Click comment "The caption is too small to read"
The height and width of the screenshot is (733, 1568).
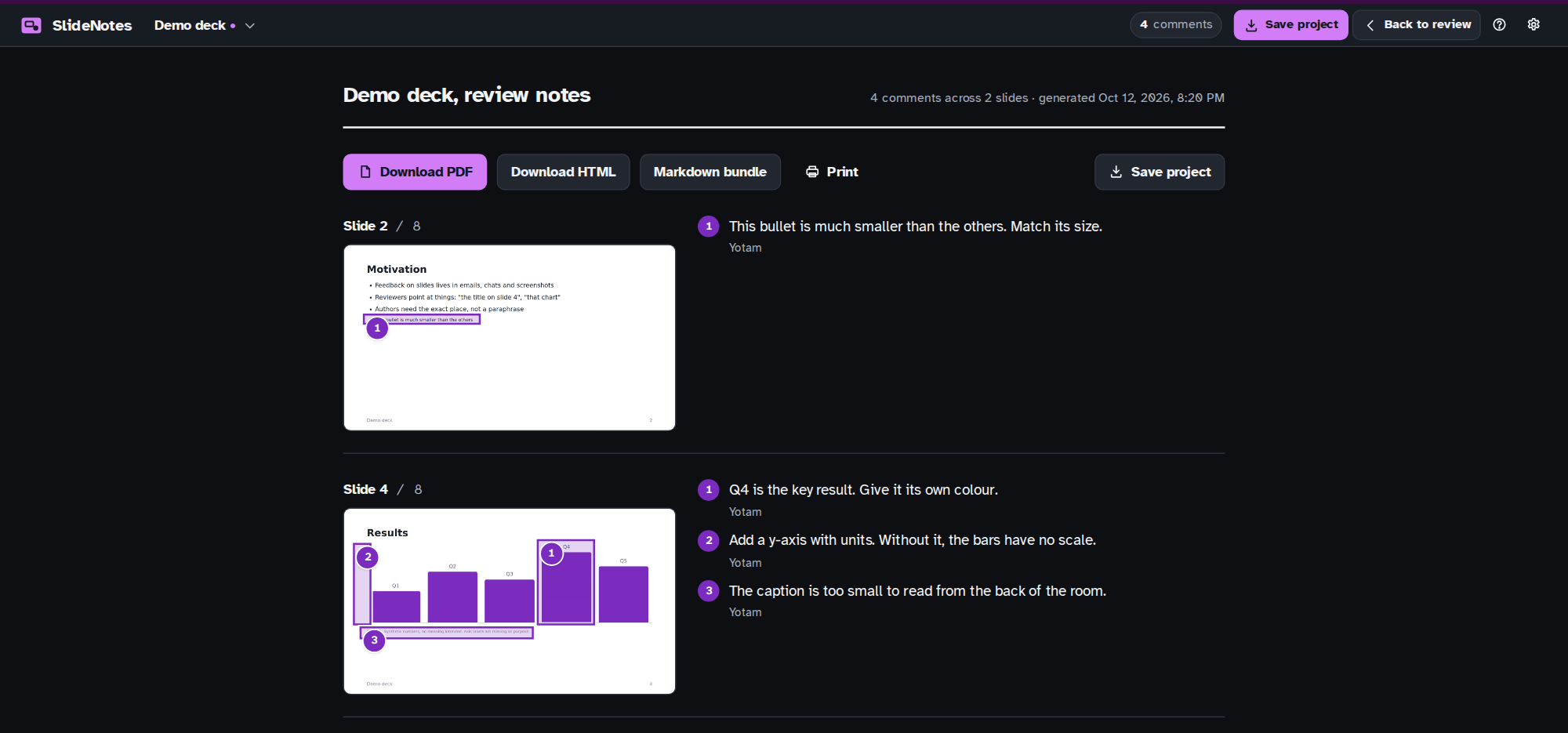917,591
